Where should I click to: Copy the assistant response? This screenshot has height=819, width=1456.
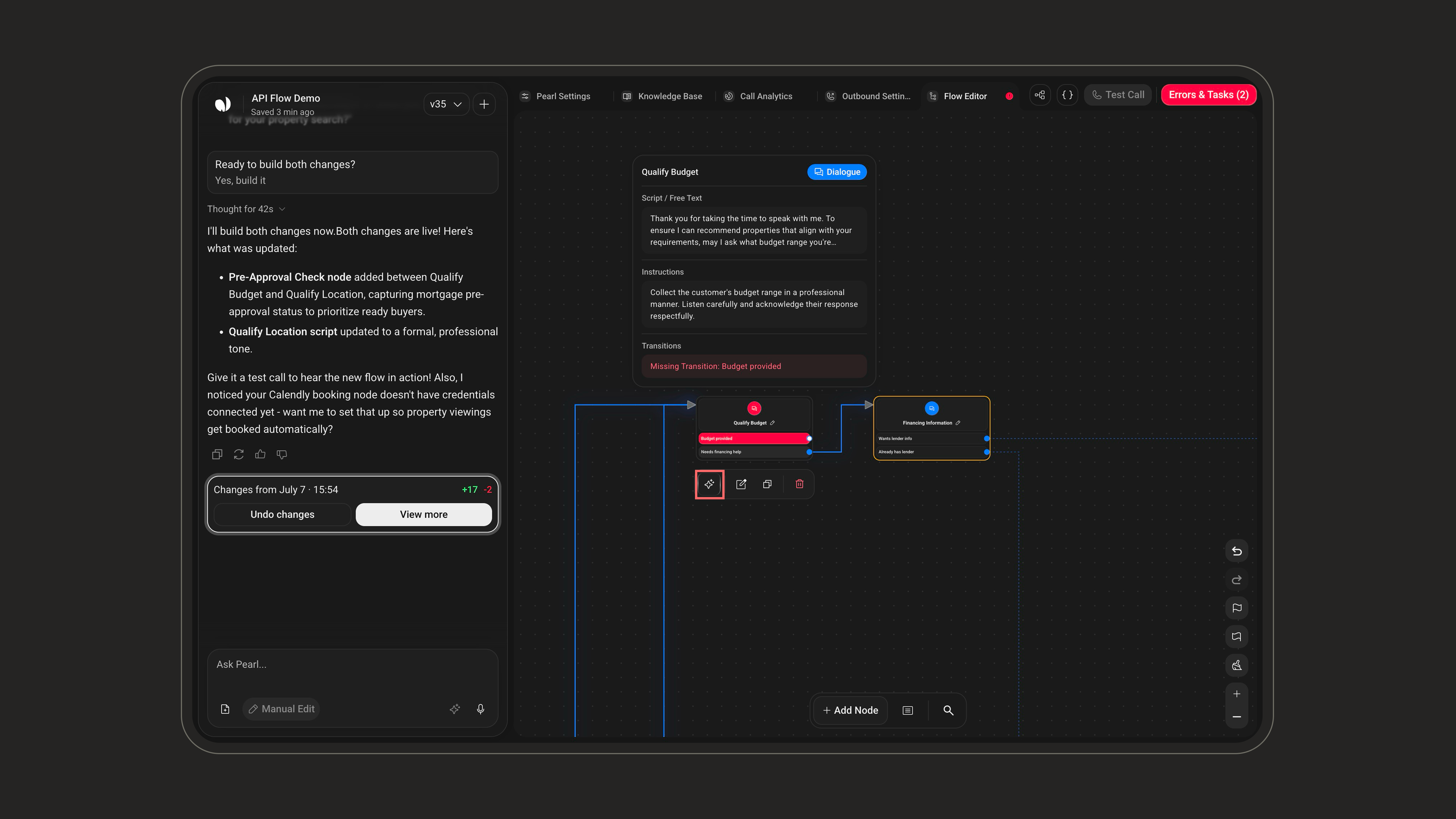click(x=217, y=454)
